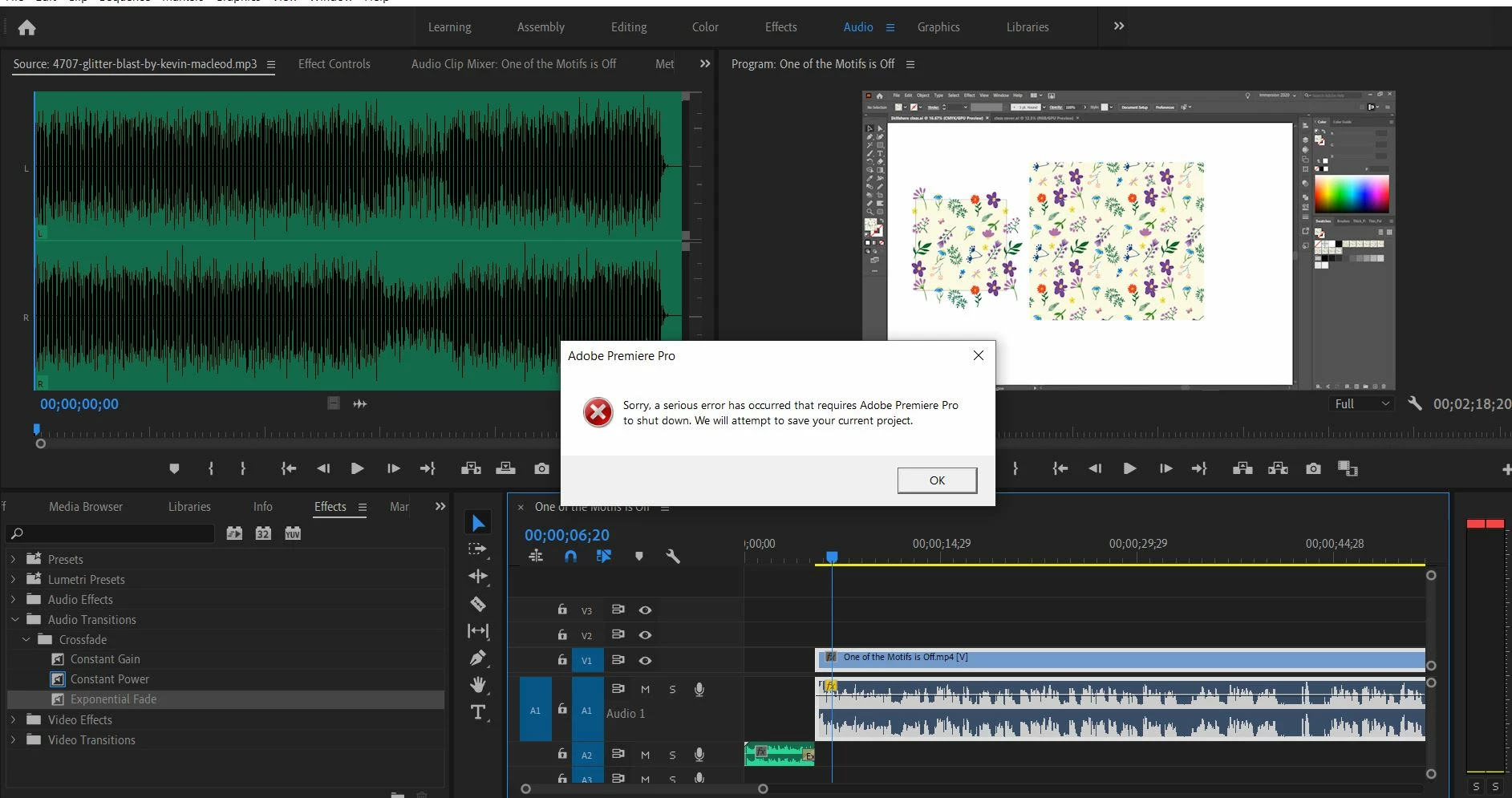Select the Constant Power transition
1512x798 pixels.
coord(110,679)
